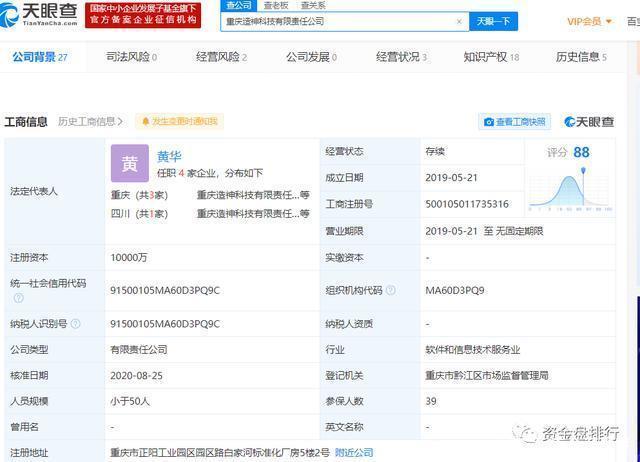
Task: Select the 查老板 search tab
Action: [276, 5]
